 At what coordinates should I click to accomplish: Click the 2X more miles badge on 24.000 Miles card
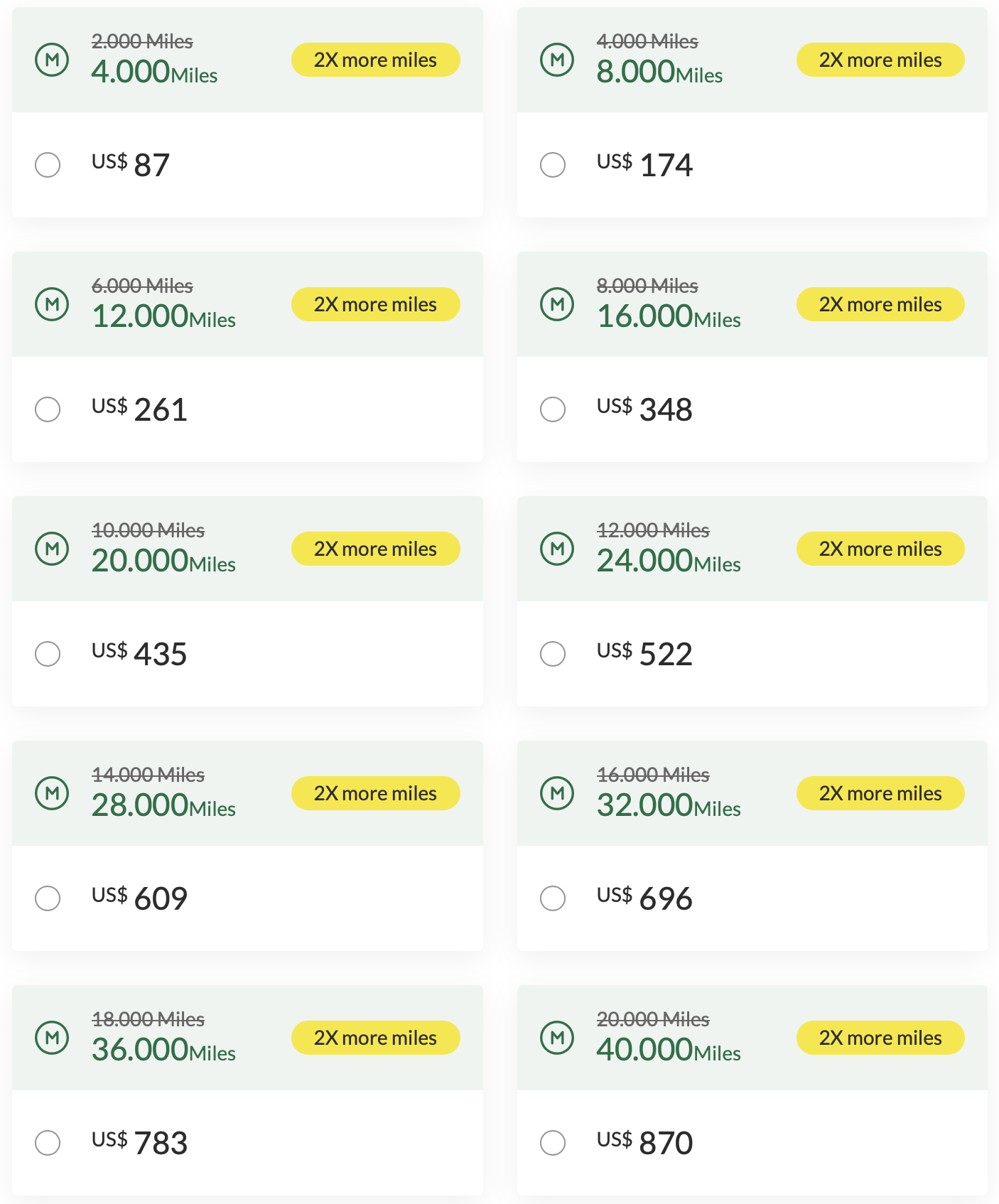pos(880,549)
